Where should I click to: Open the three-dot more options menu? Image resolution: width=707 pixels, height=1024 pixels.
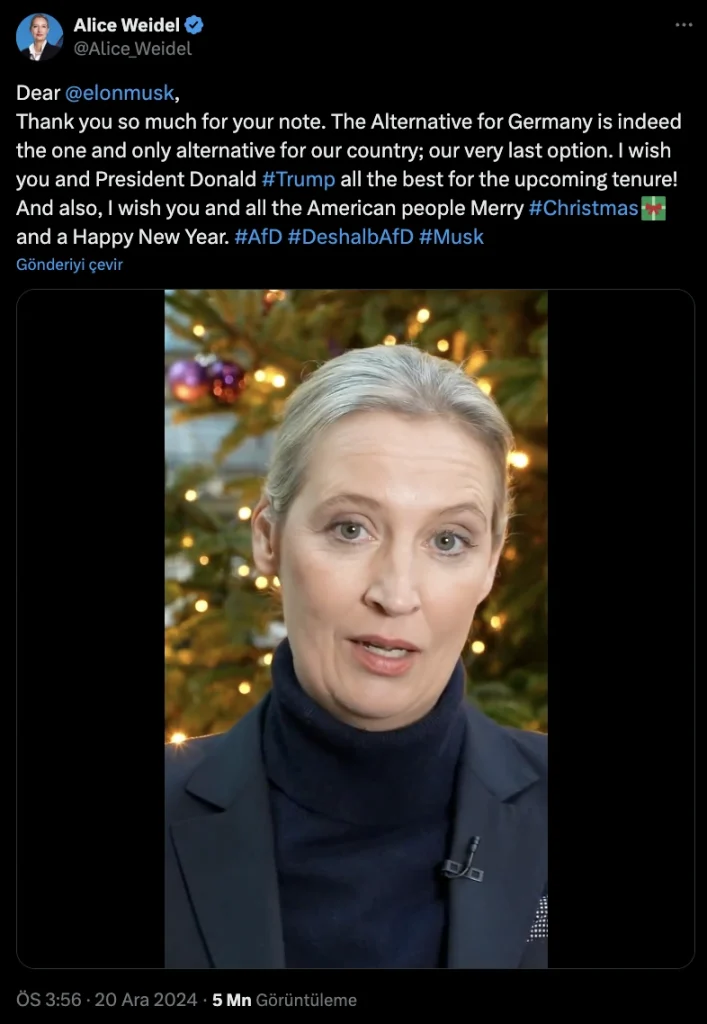coord(683,25)
